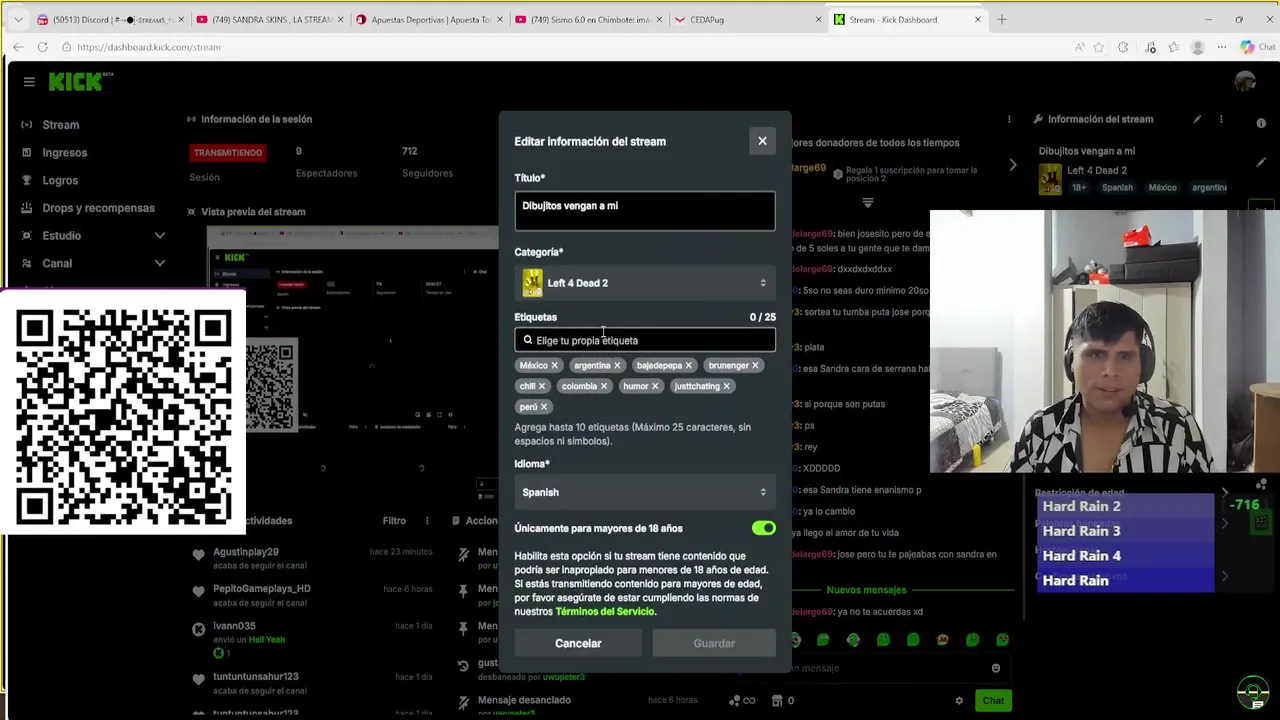
Task: Remove the argentina tag
Action: point(617,366)
